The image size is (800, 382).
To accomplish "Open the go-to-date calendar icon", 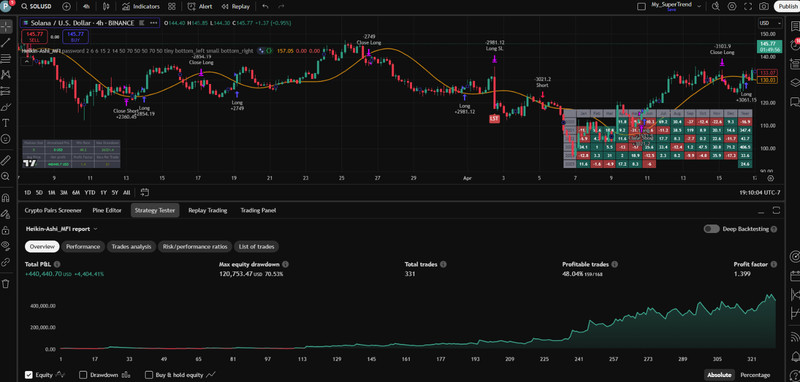I will [x=144, y=192].
